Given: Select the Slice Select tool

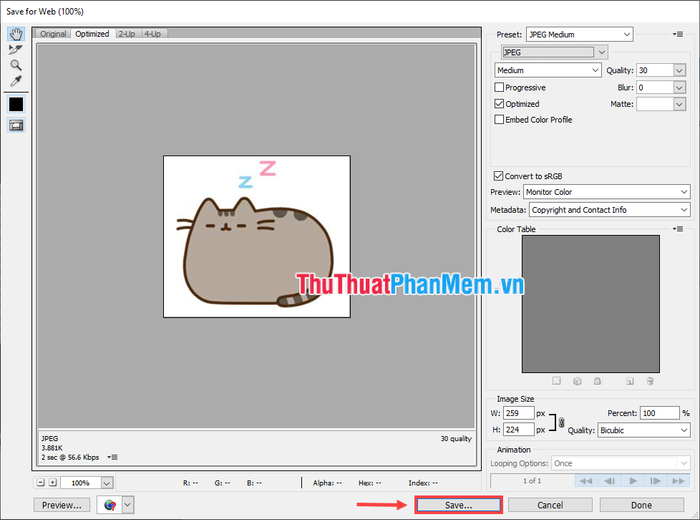Looking at the screenshot, I should [x=16, y=50].
